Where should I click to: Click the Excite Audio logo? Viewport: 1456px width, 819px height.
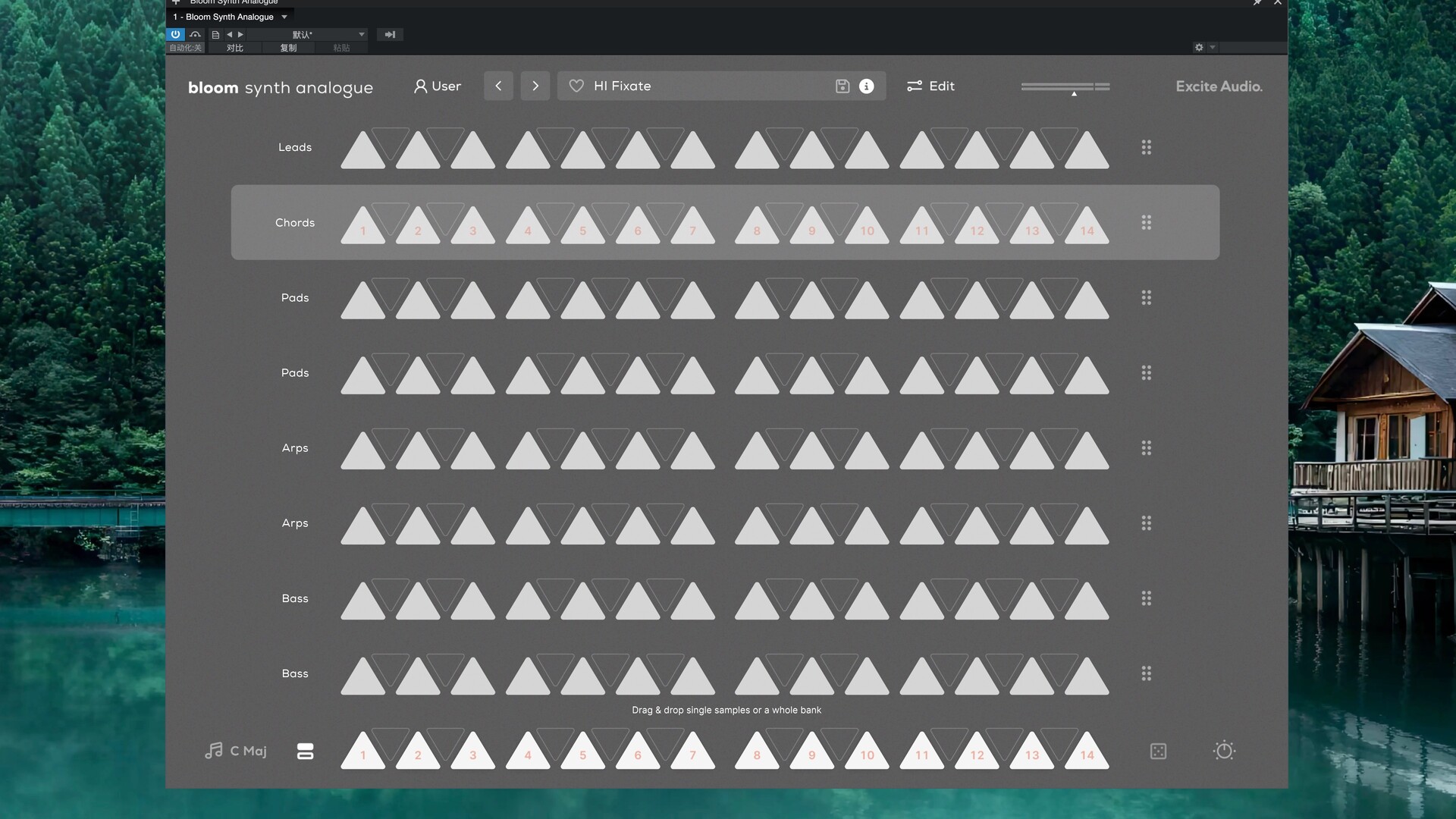(x=1219, y=86)
